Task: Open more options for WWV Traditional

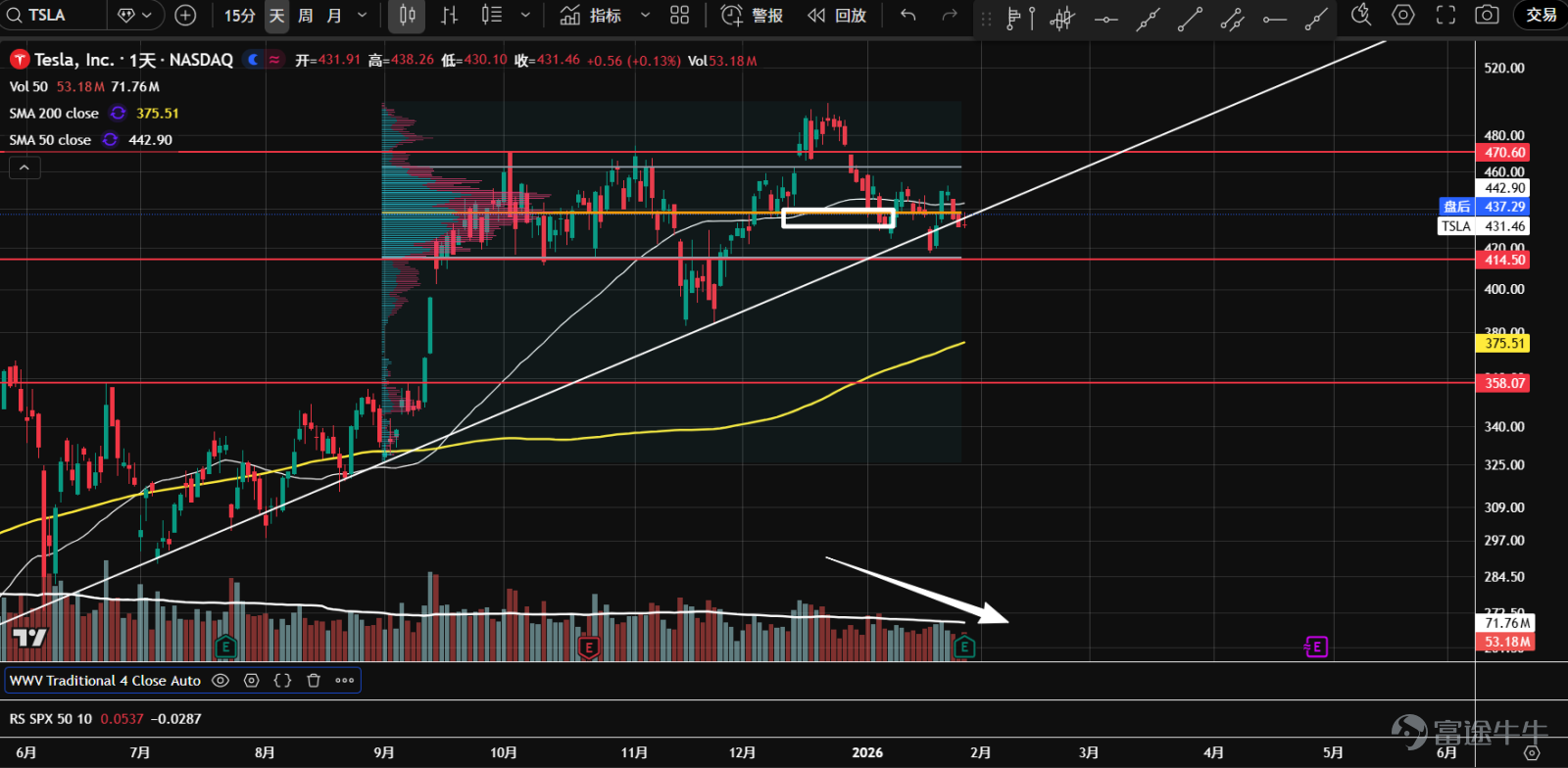Action: pyautogui.click(x=345, y=680)
